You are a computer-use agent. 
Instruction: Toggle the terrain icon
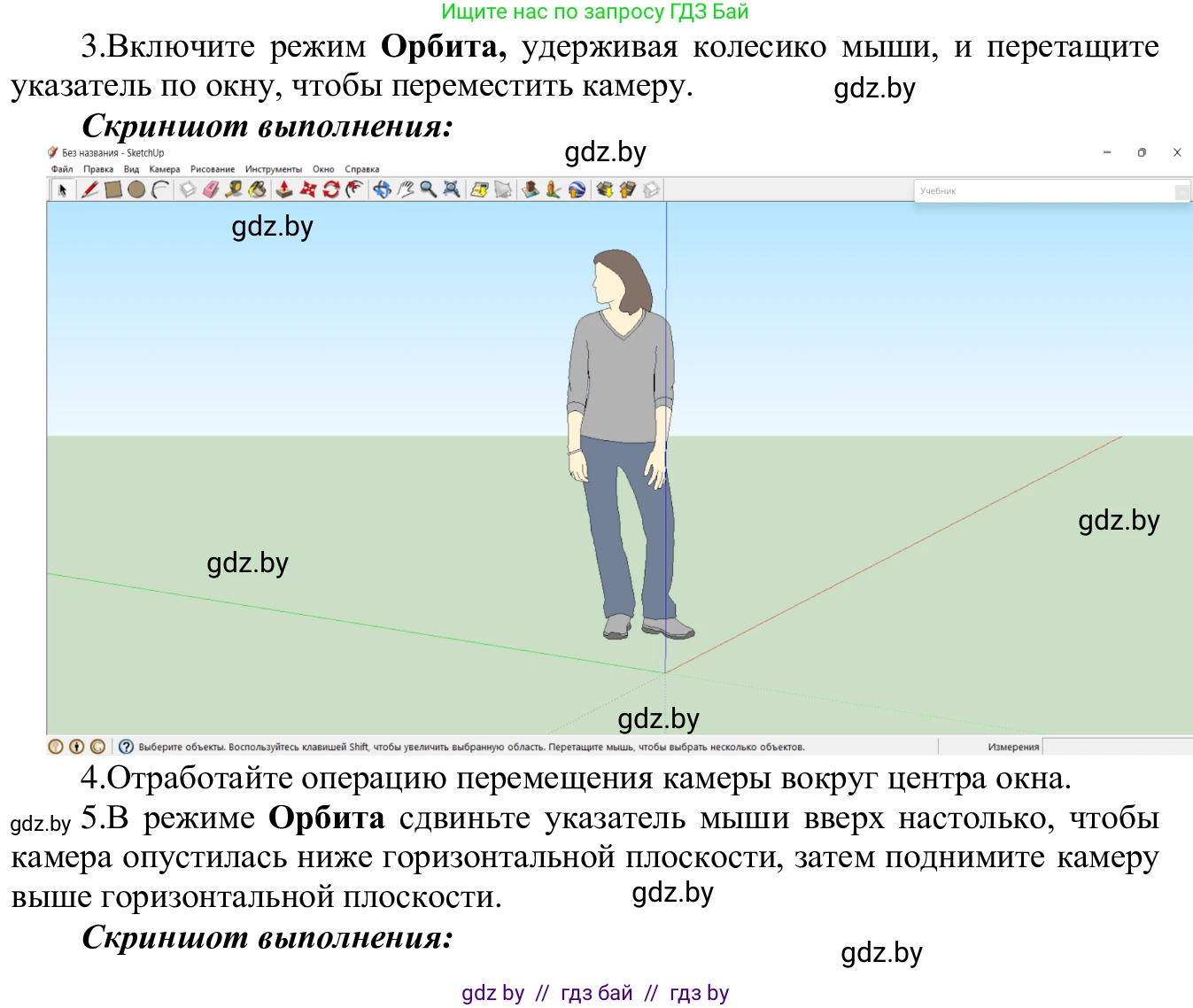[503, 190]
